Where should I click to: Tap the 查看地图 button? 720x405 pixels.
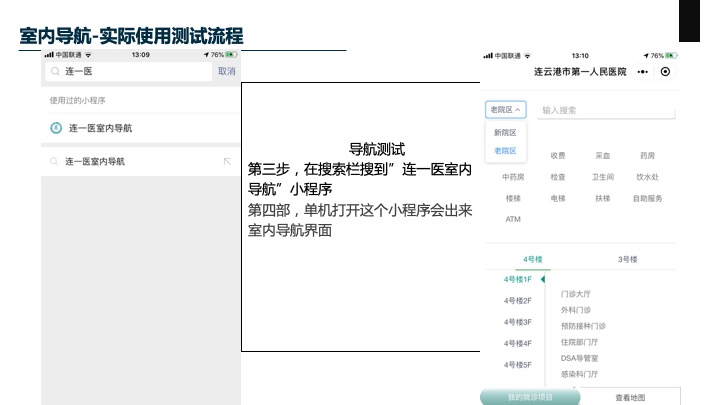tap(630, 398)
